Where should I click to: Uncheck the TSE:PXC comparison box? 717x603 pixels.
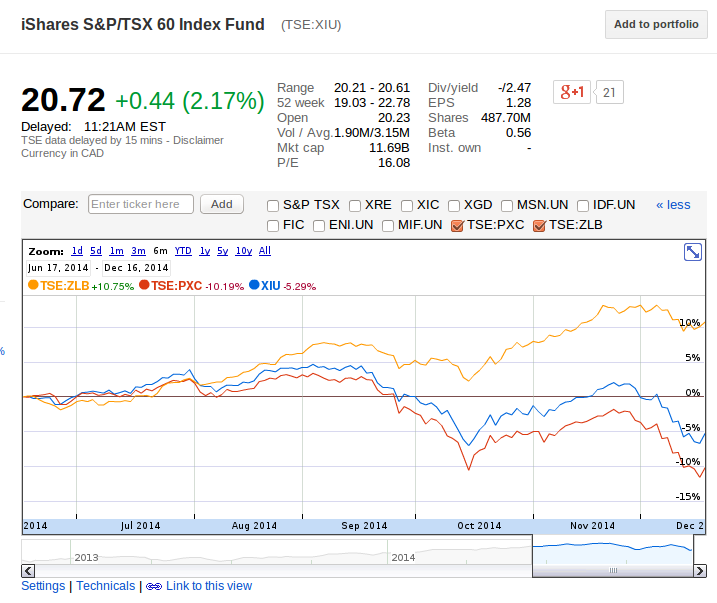coord(457,226)
